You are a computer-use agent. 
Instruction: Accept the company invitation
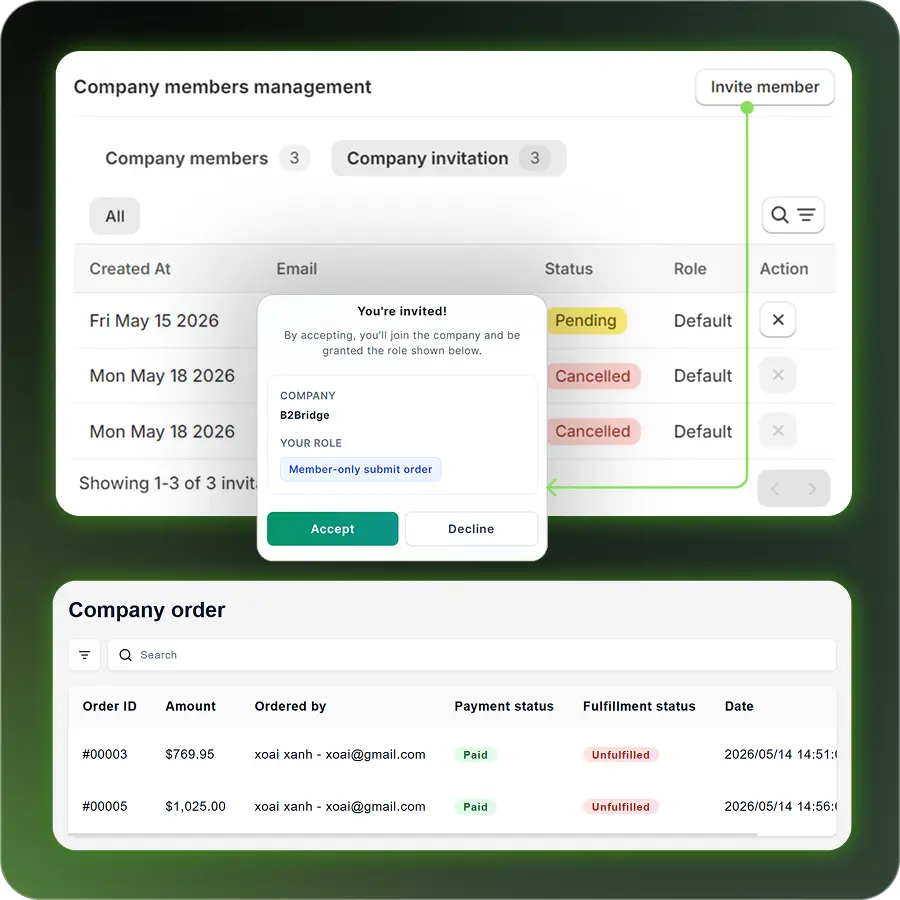pos(332,529)
